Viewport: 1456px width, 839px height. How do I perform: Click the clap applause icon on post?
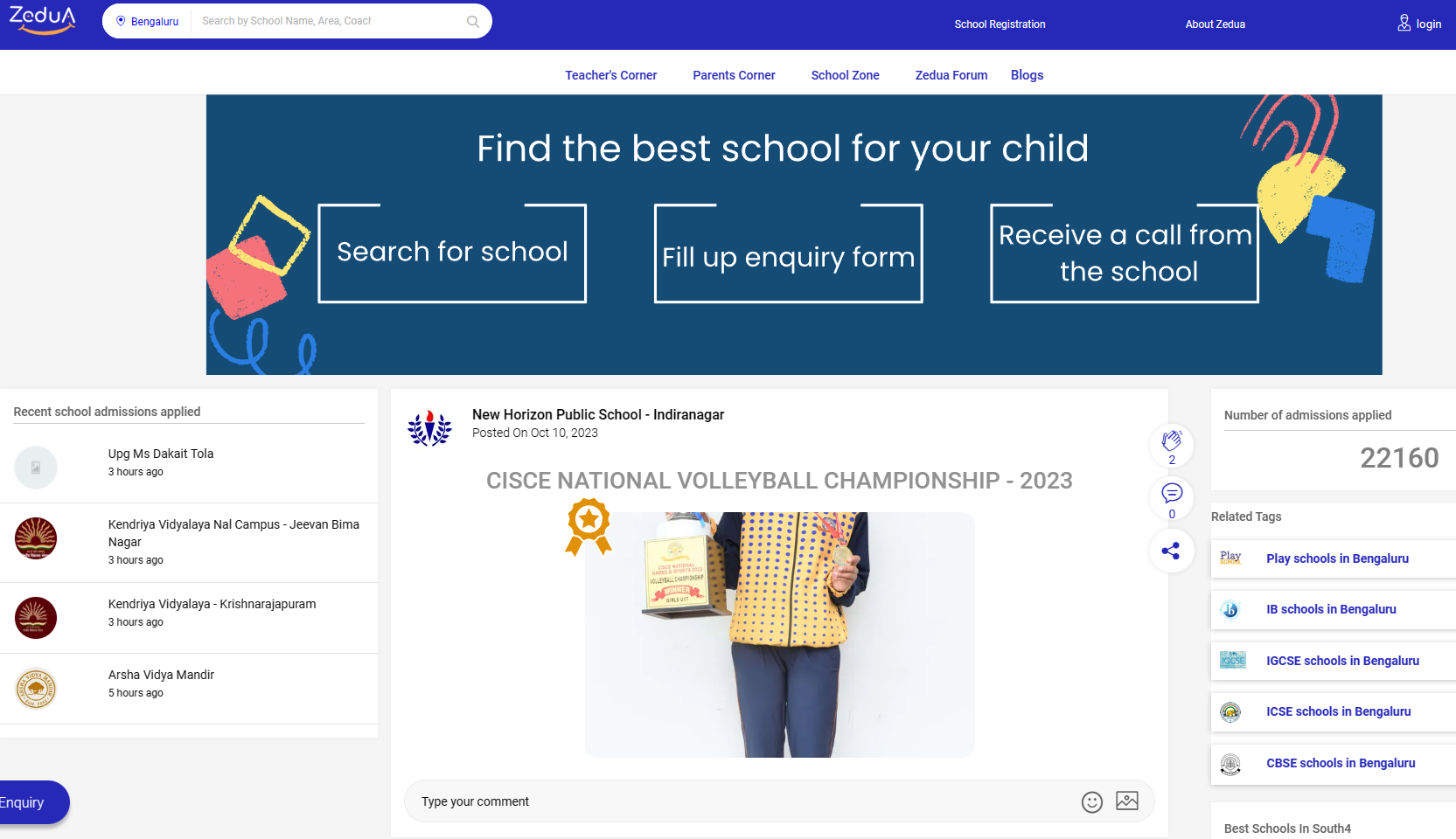[1171, 441]
